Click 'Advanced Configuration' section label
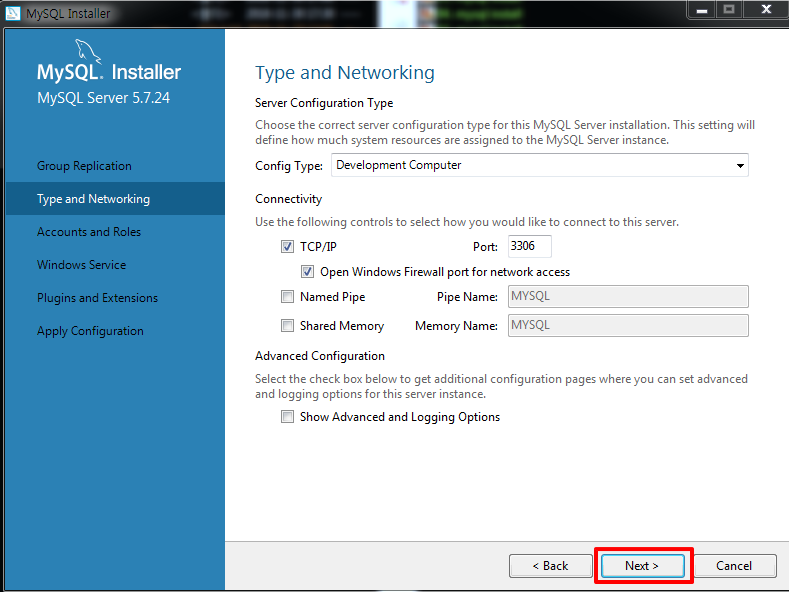 320,356
